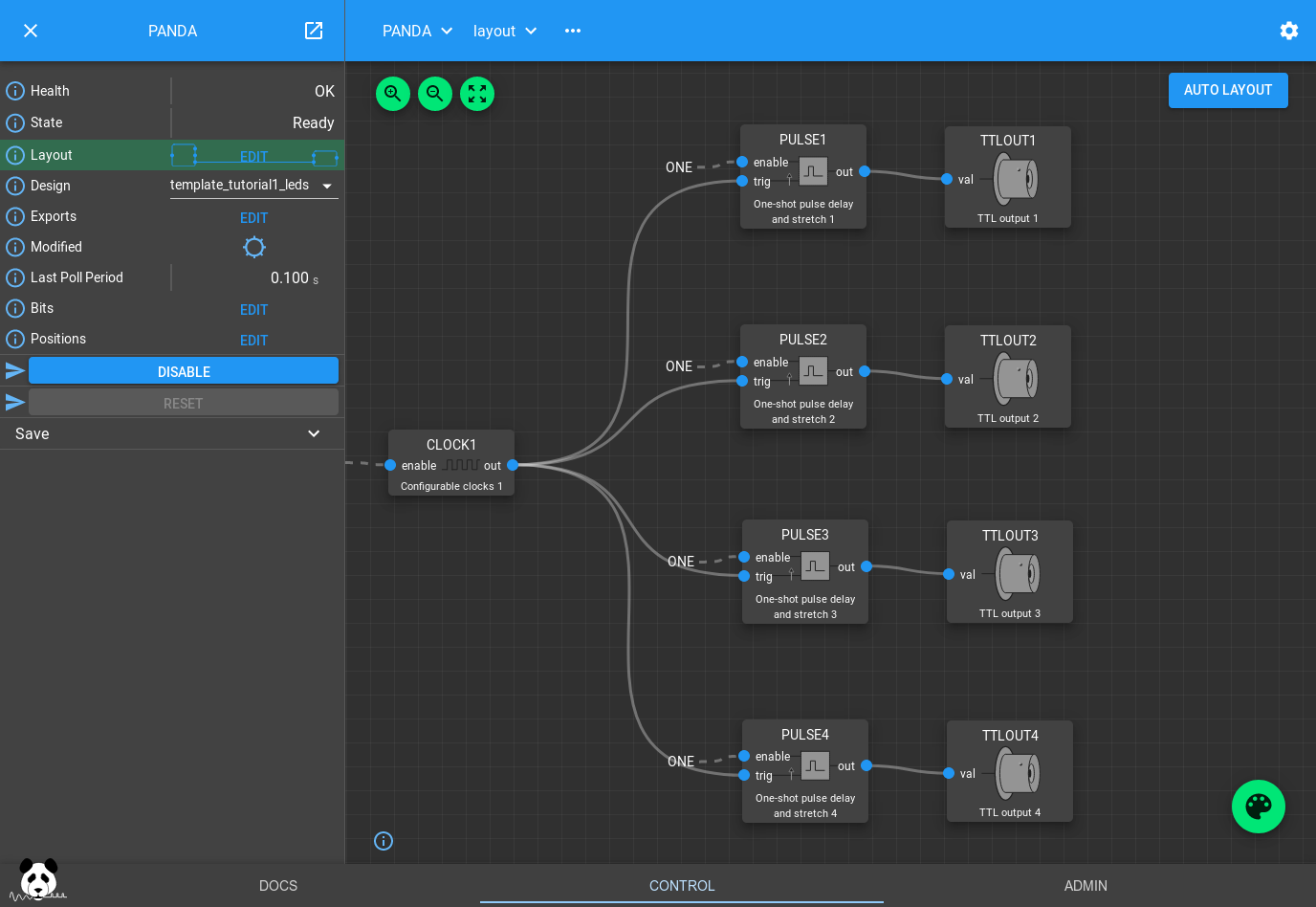Open the settings gear menu
This screenshot has height=907, width=1316.
1289,31
